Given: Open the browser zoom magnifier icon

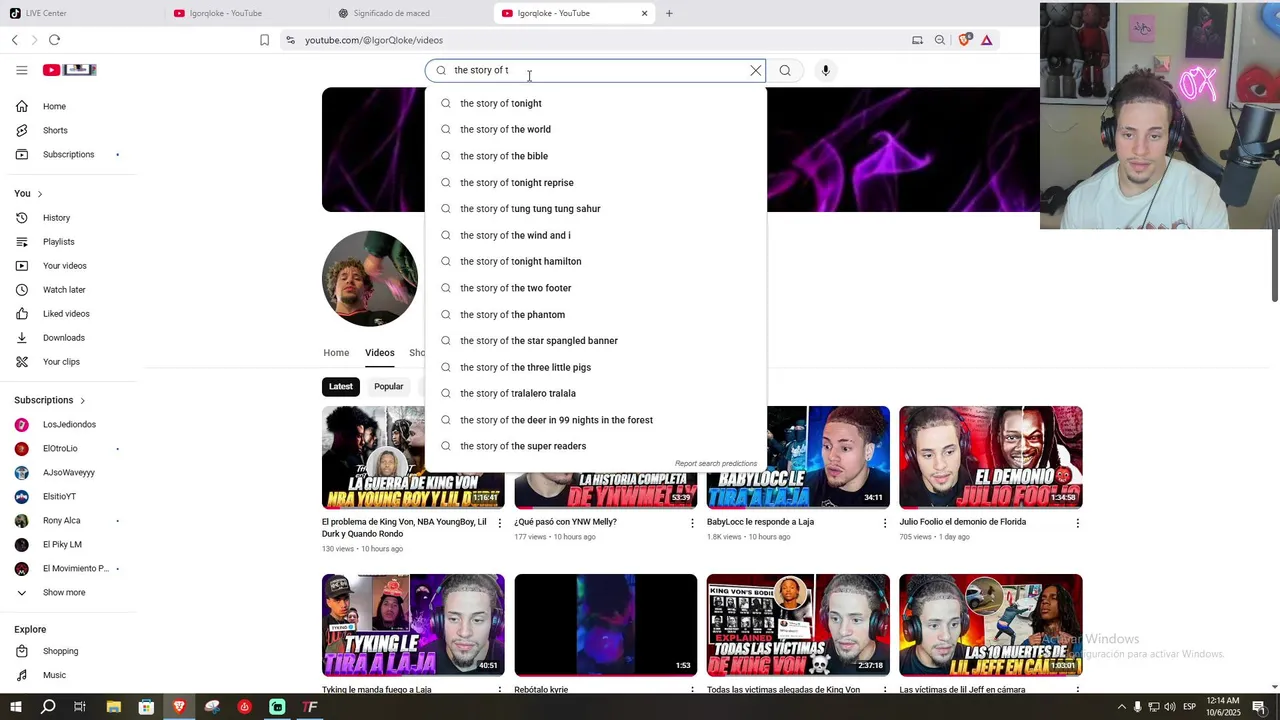Looking at the screenshot, I should (x=939, y=40).
